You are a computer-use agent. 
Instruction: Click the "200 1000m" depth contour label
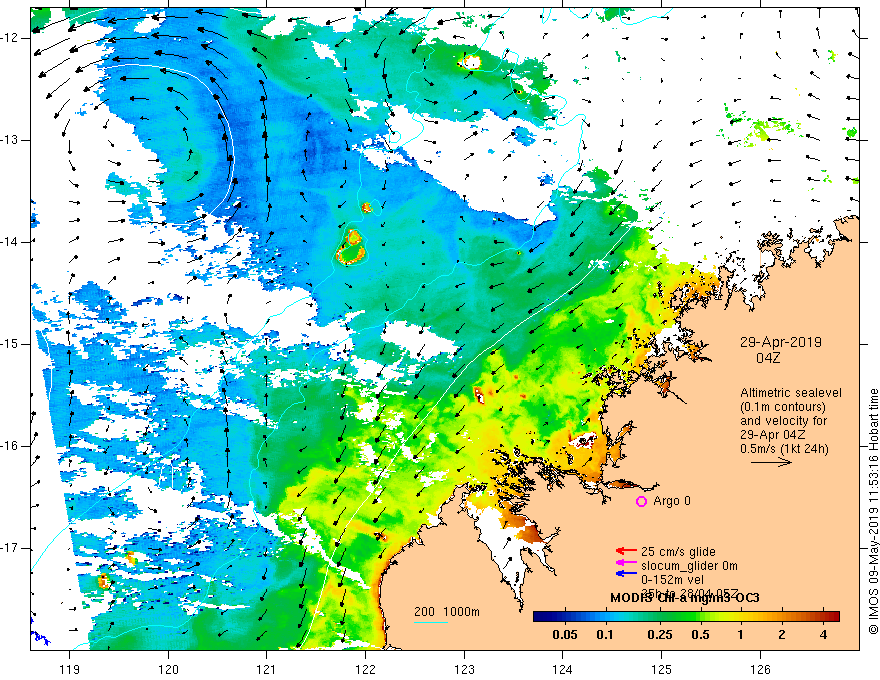click(x=447, y=612)
